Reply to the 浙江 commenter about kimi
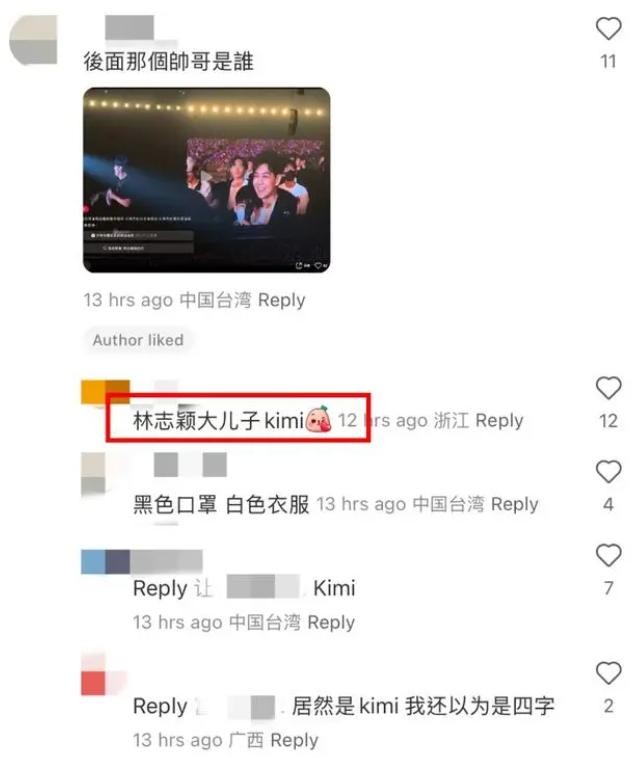This screenshot has height=758, width=635. tap(499, 421)
